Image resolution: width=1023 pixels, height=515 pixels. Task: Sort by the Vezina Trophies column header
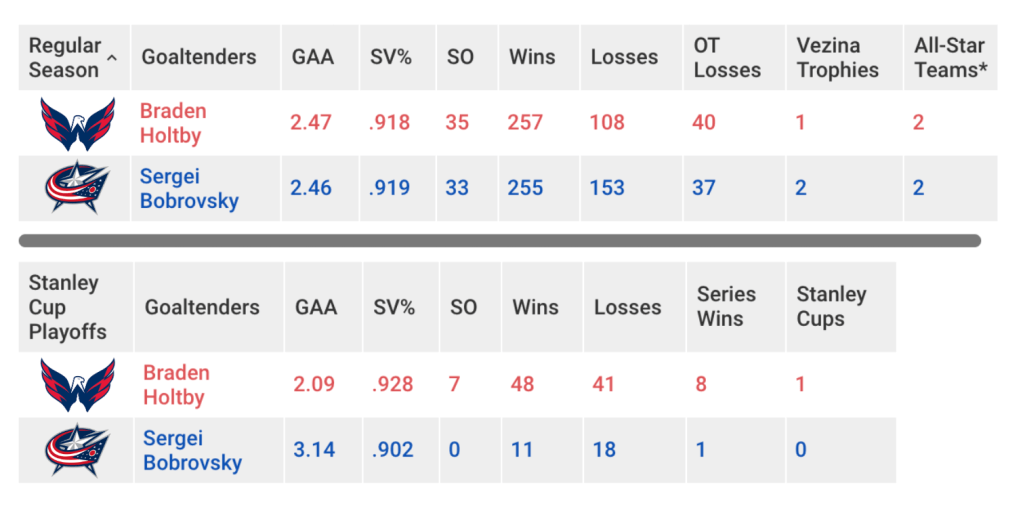point(837,58)
